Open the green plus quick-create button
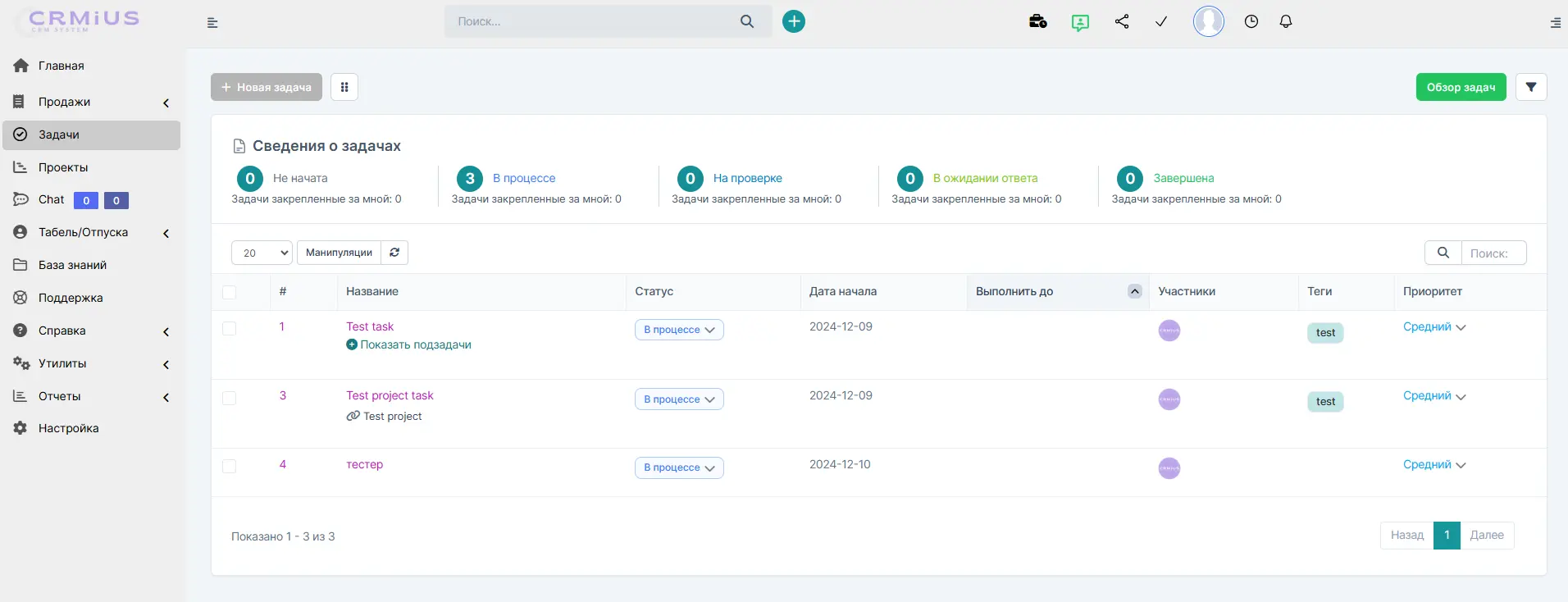 click(794, 21)
